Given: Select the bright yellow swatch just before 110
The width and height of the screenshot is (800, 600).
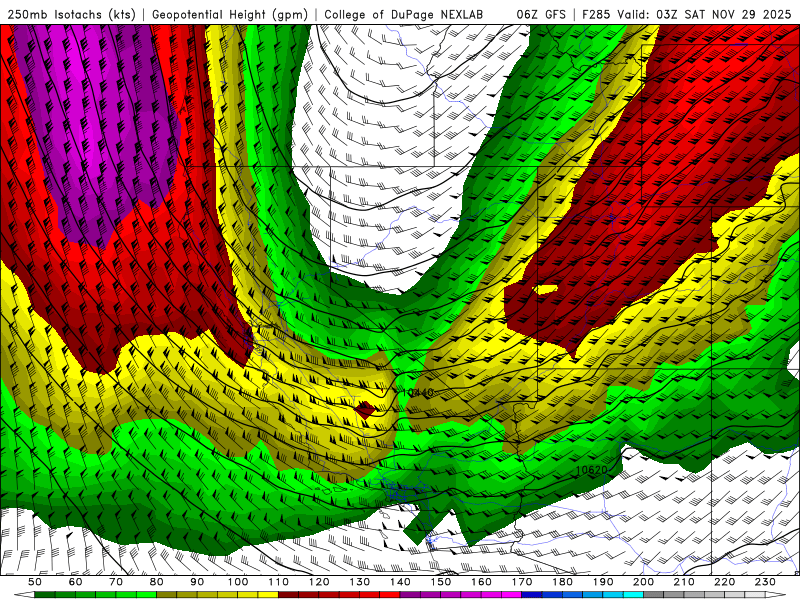Looking at the screenshot, I should point(268,595).
